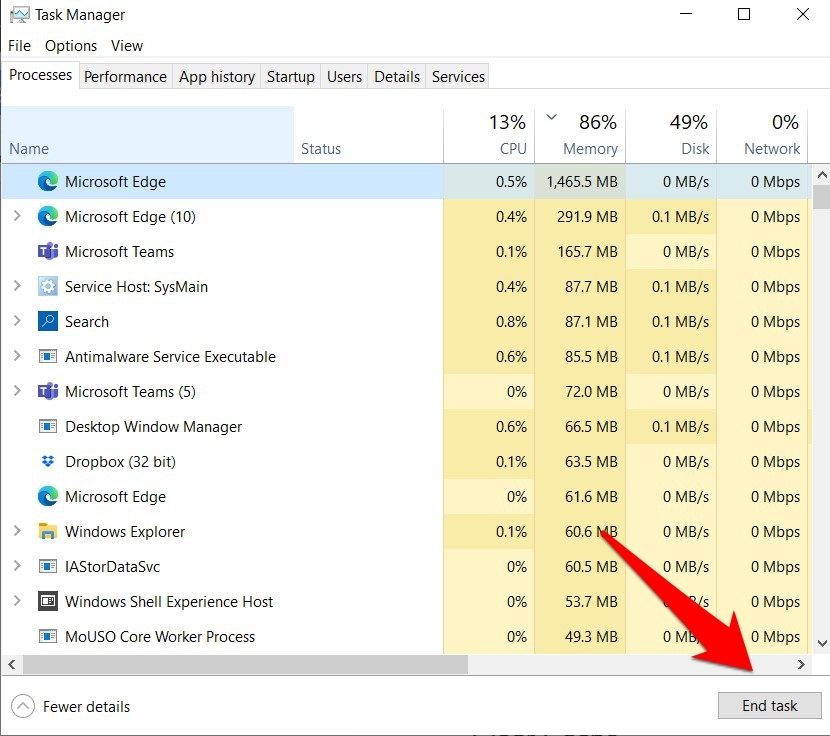The width and height of the screenshot is (830, 736).
Task: Sort processes by the Memory column header
Action: tap(589, 148)
